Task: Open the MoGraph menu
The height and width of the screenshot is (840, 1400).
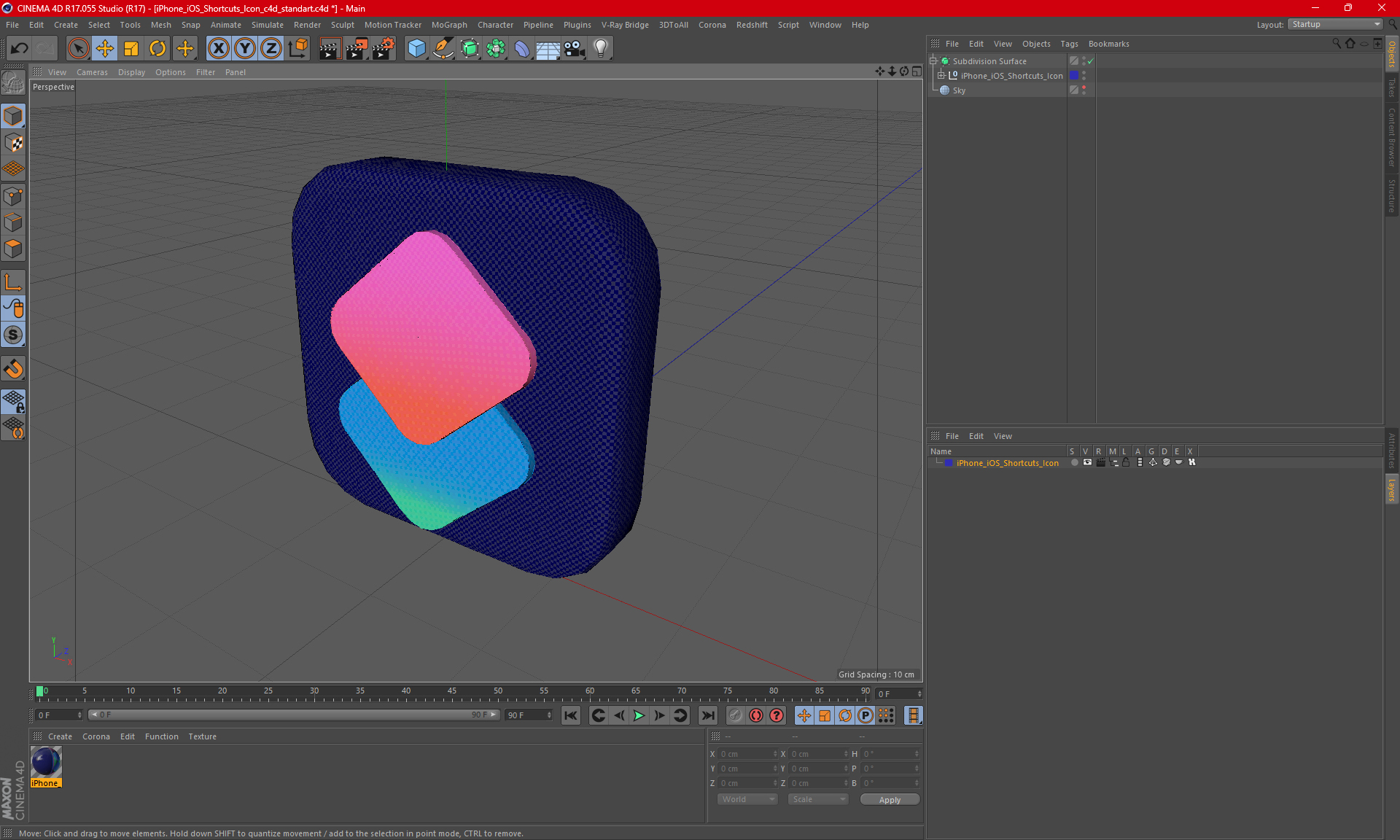Action: tap(449, 25)
